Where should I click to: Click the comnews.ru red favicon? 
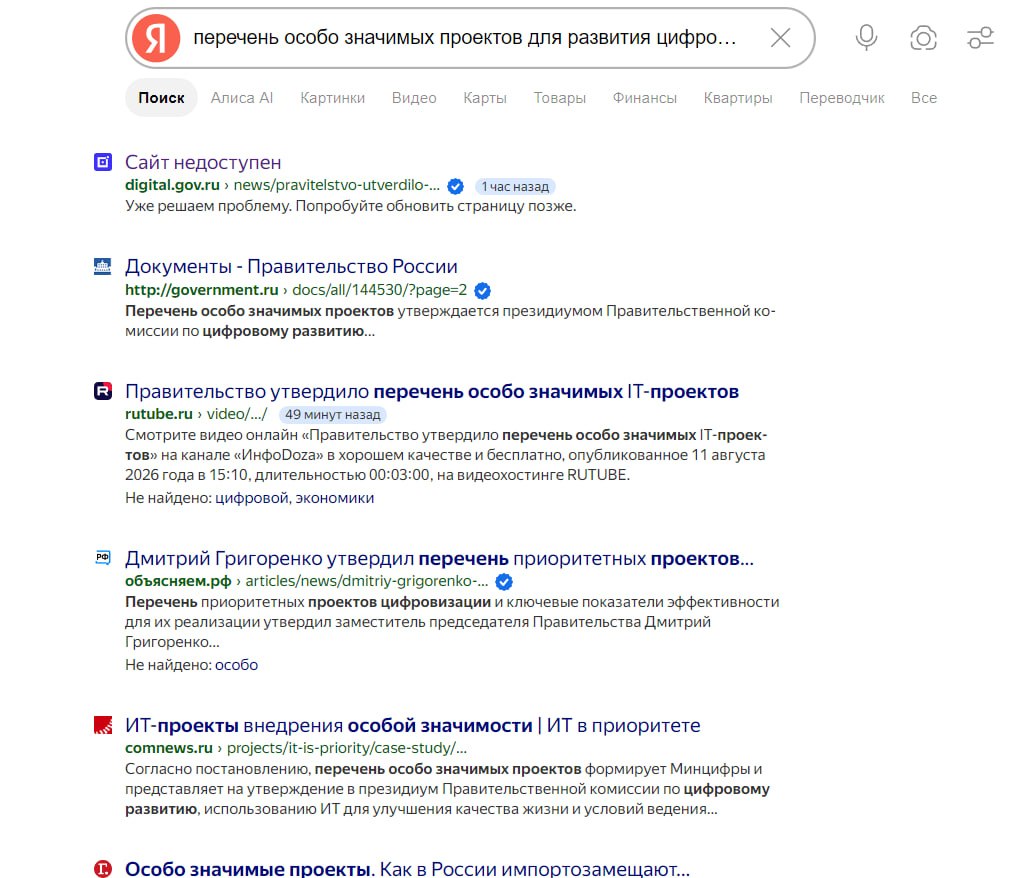103,725
